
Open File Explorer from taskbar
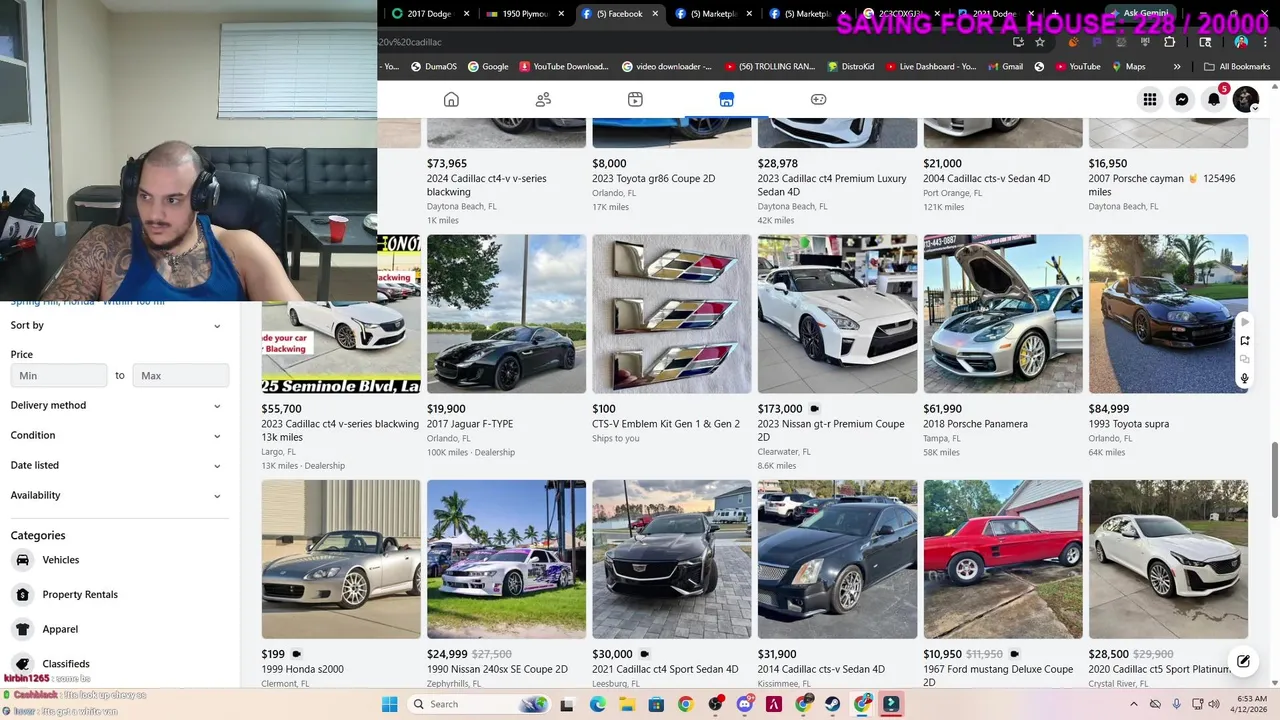pyautogui.click(x=626, y=704)
